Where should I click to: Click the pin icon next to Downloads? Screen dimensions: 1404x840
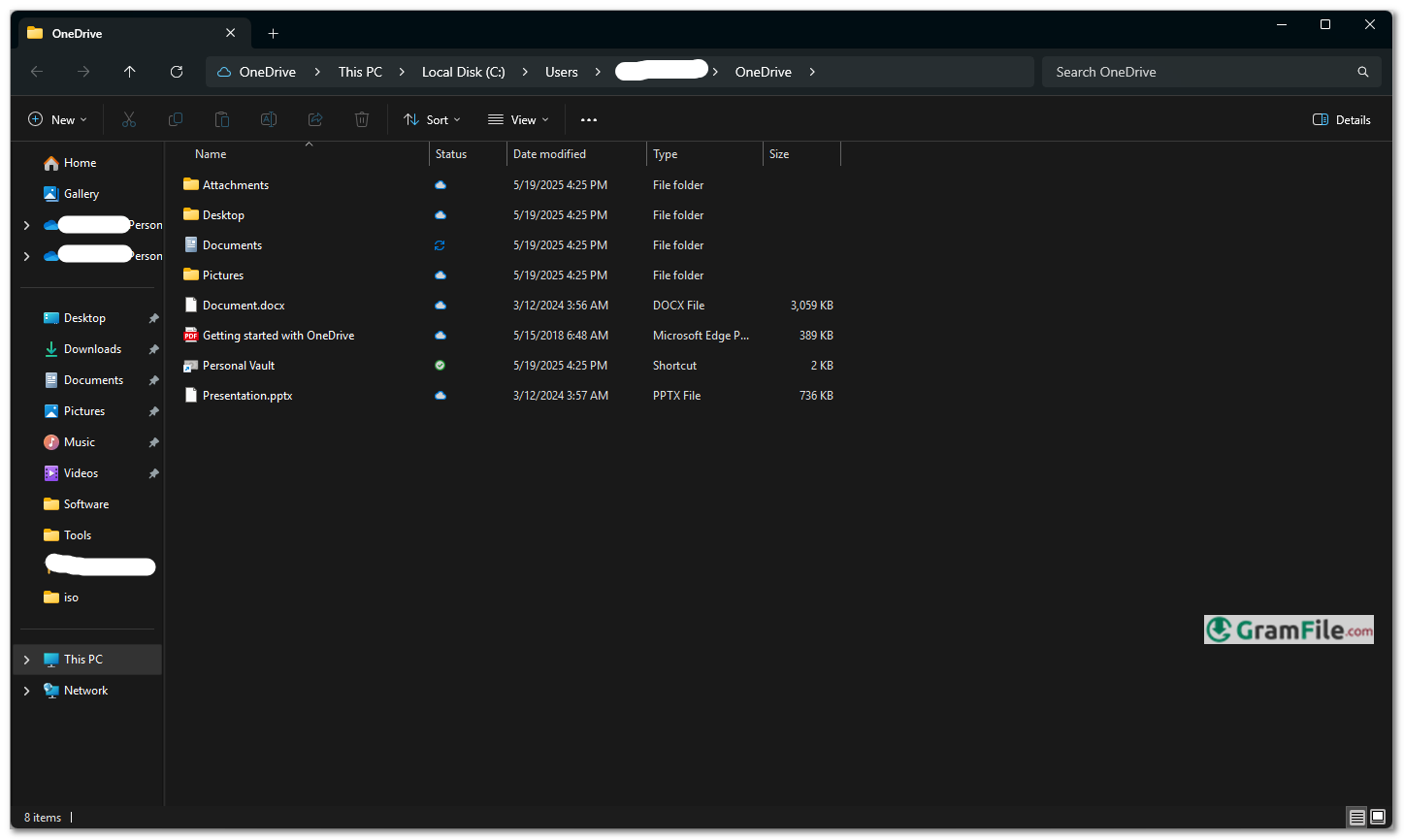(153, 349)
